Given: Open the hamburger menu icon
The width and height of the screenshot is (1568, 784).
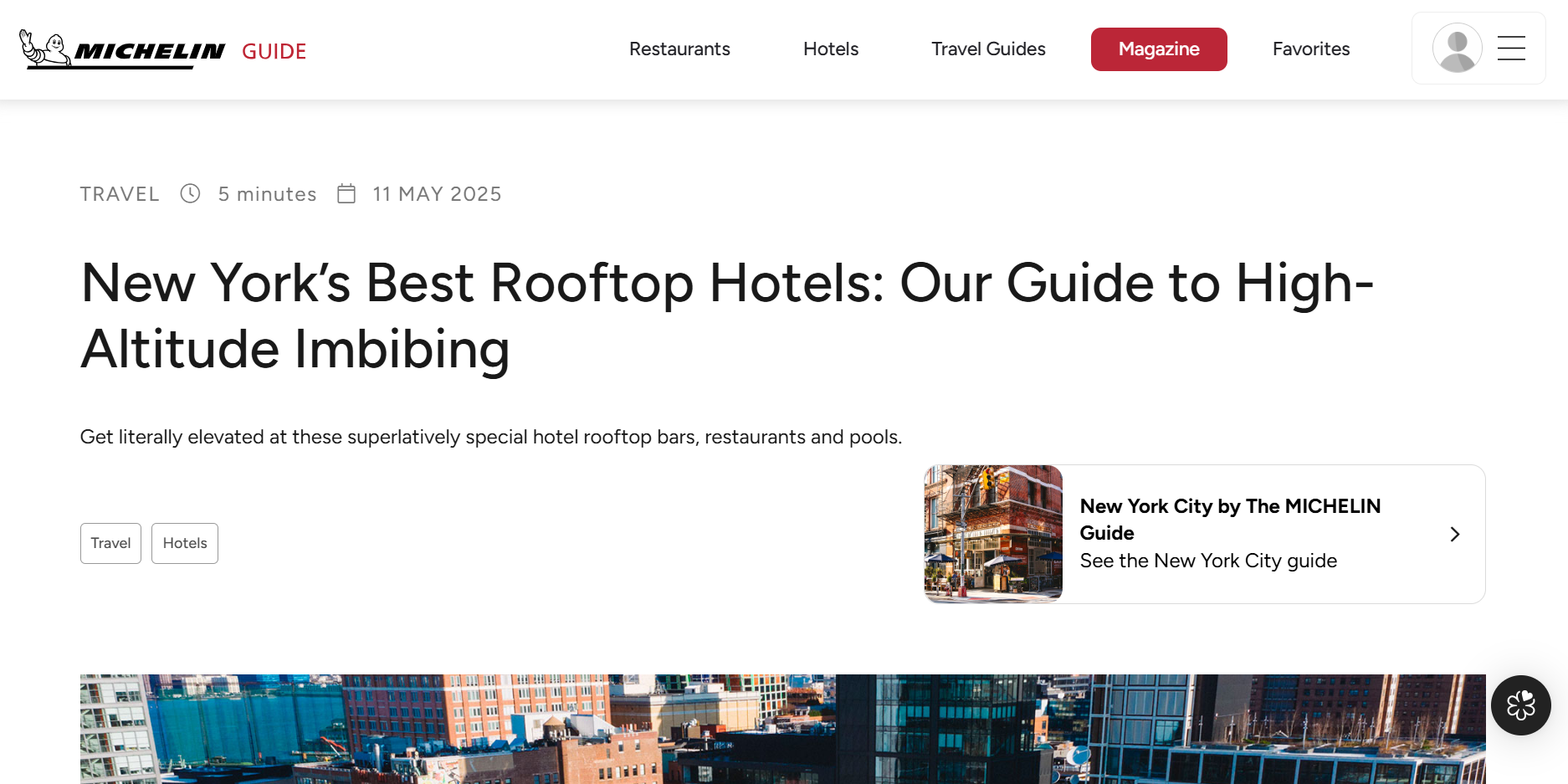Looking at the screenshot, I should tap(1511, 48).
